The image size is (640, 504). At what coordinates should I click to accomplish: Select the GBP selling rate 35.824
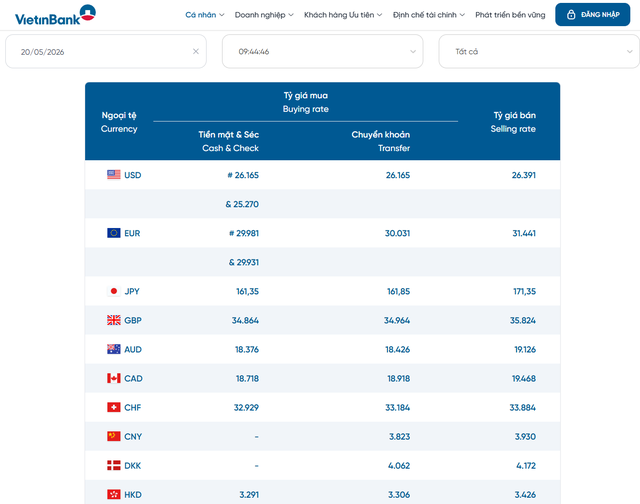[523, 320]
